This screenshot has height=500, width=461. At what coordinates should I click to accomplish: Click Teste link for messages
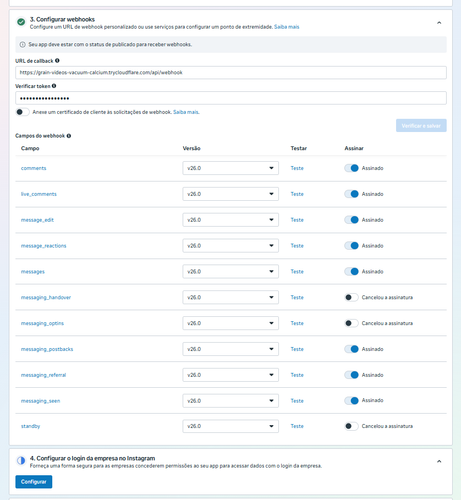coord(297,271)
